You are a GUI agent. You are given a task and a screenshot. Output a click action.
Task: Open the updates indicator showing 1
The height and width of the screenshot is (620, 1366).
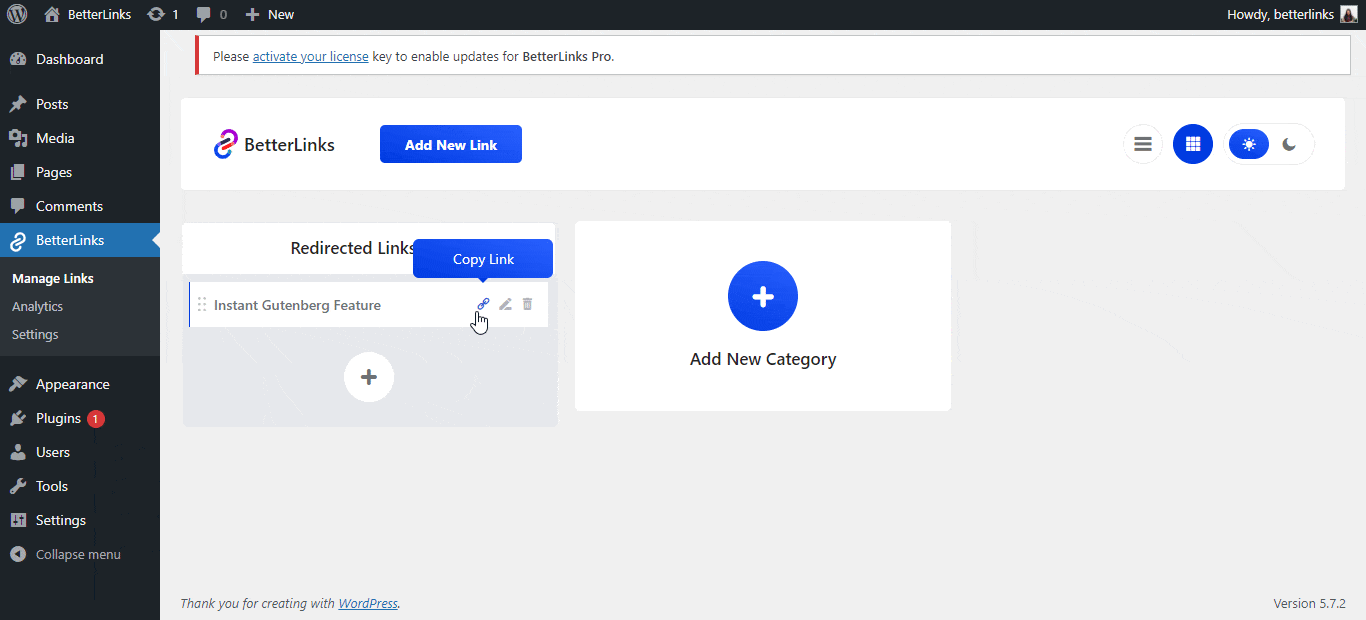(x=163, y=14)
